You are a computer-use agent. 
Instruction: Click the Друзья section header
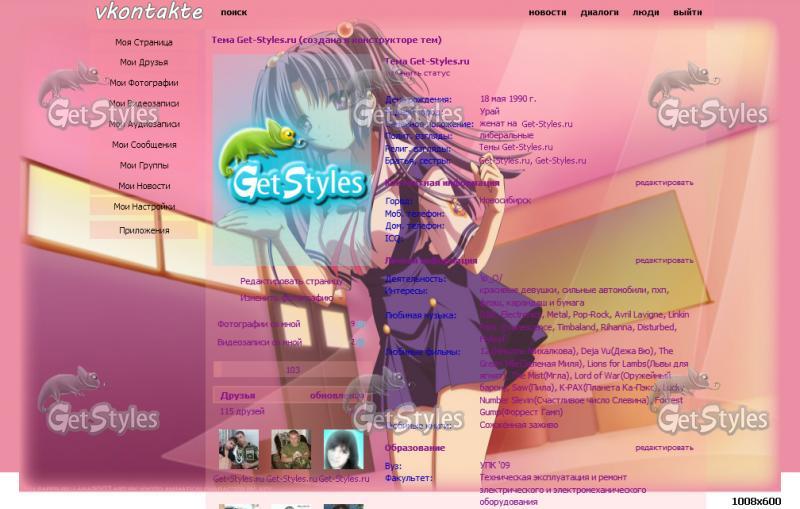click(x=238, y=396)
